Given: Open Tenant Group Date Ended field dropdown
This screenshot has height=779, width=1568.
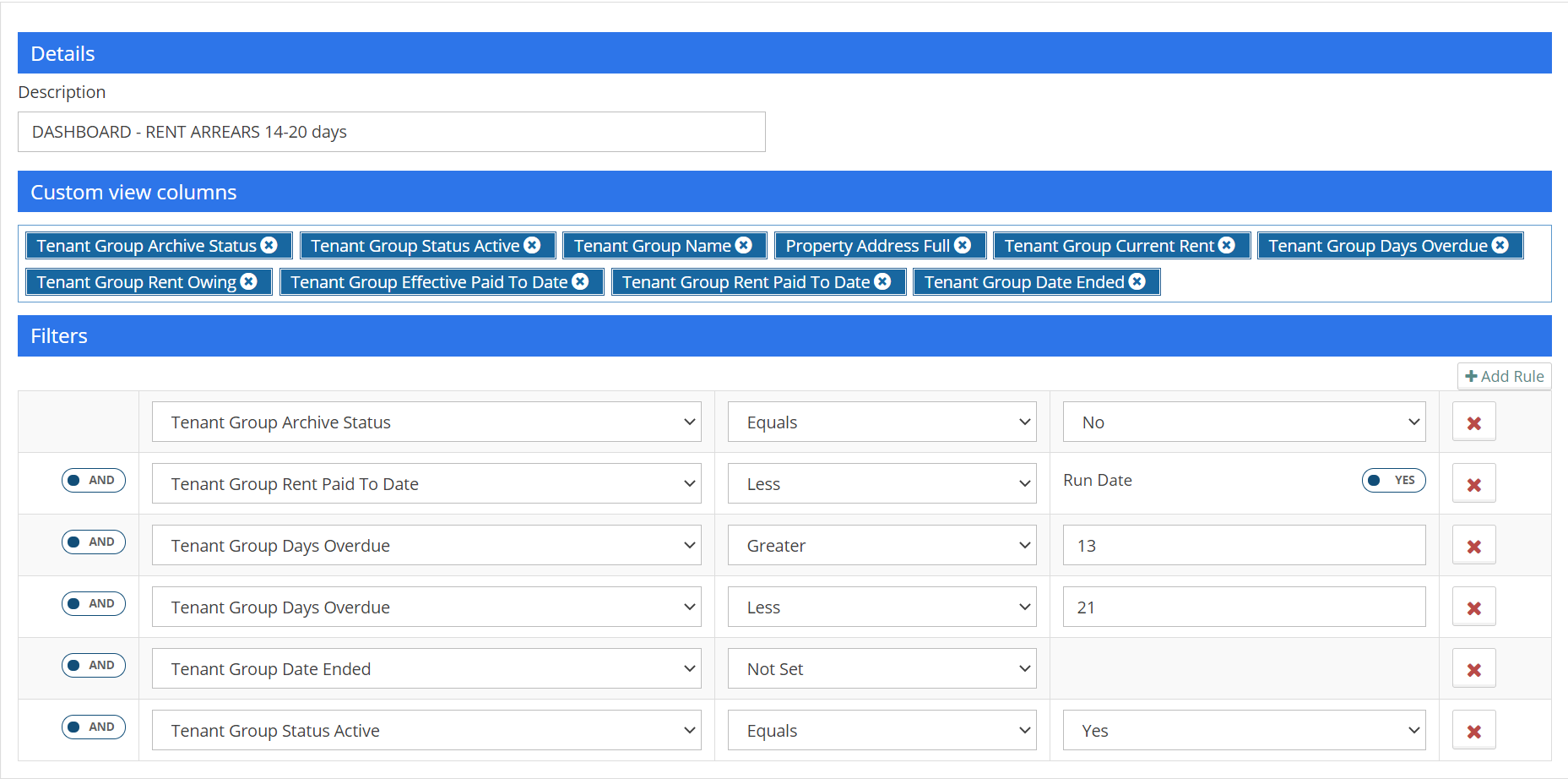Looking at the screenshot, I should 426,668.
